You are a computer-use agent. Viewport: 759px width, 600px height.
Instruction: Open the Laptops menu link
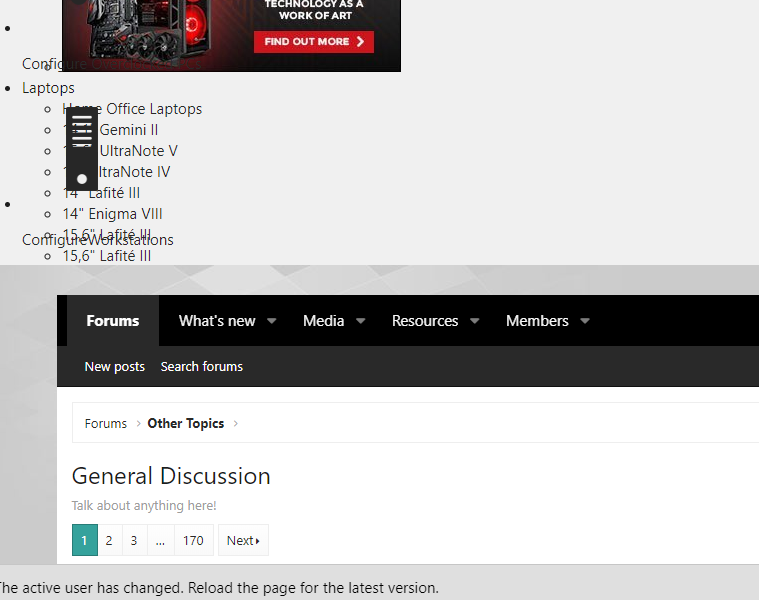(x=48, y=88)
